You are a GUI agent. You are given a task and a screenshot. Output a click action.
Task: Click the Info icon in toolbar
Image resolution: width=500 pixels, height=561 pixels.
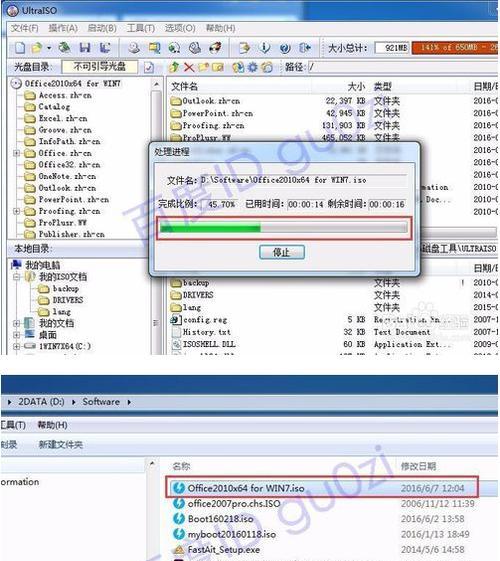coord(265,48)
